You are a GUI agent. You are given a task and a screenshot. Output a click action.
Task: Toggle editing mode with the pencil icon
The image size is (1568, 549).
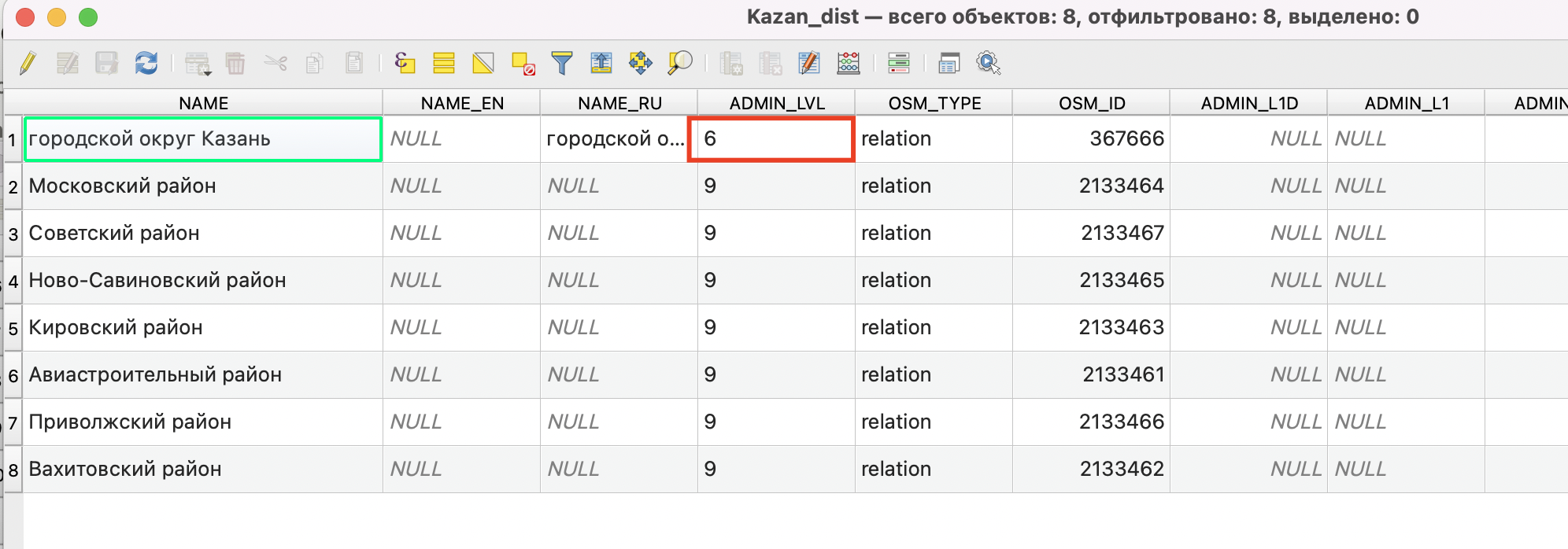(x=28, y=63)
